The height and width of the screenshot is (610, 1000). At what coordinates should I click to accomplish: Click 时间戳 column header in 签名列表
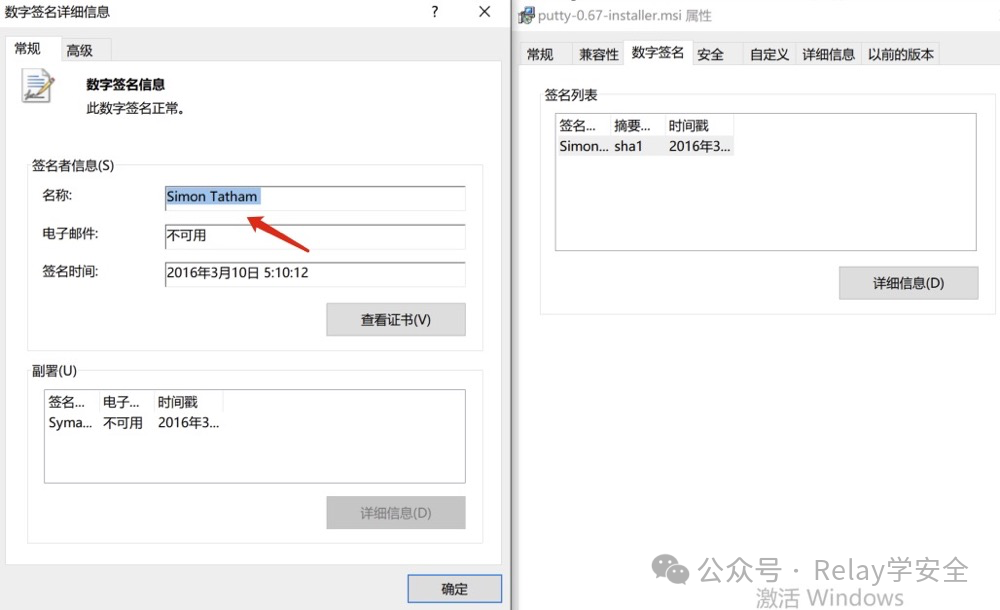(x=700, y=126)
